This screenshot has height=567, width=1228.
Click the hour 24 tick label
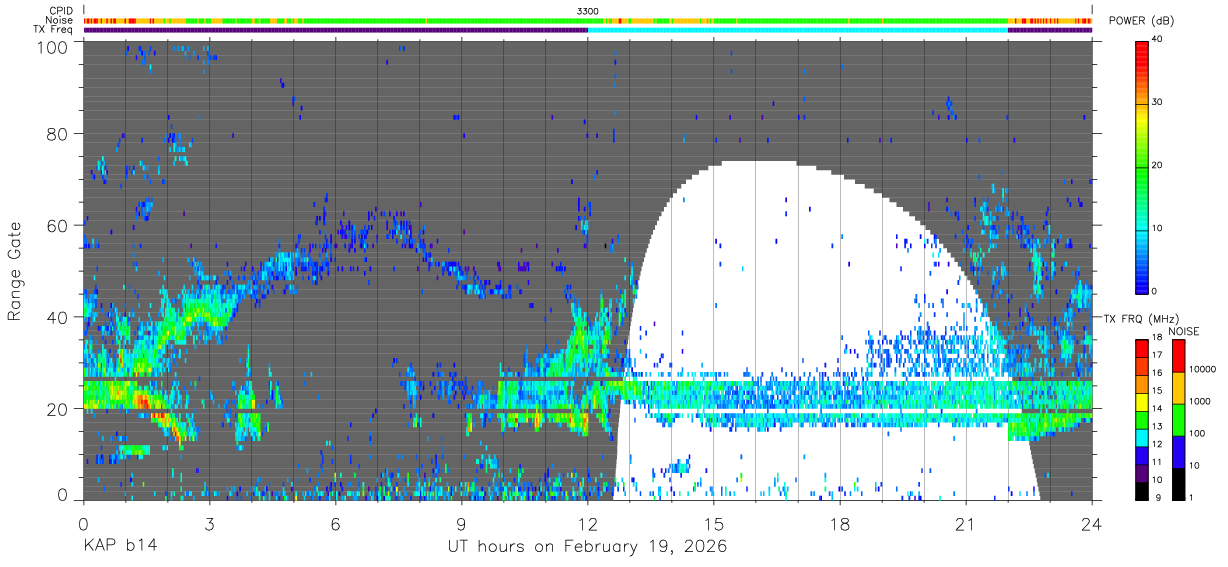1092,523
